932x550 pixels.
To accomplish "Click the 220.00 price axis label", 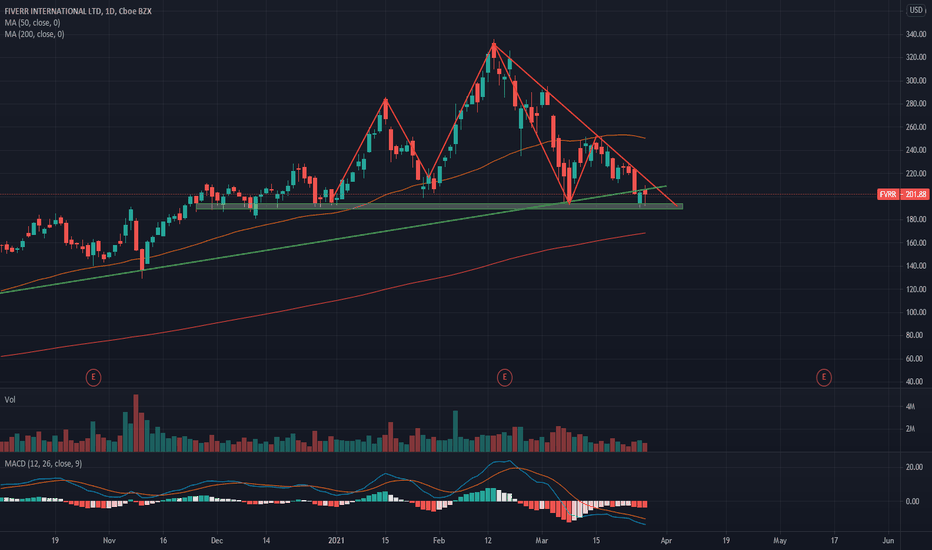I will pos(916,174).
